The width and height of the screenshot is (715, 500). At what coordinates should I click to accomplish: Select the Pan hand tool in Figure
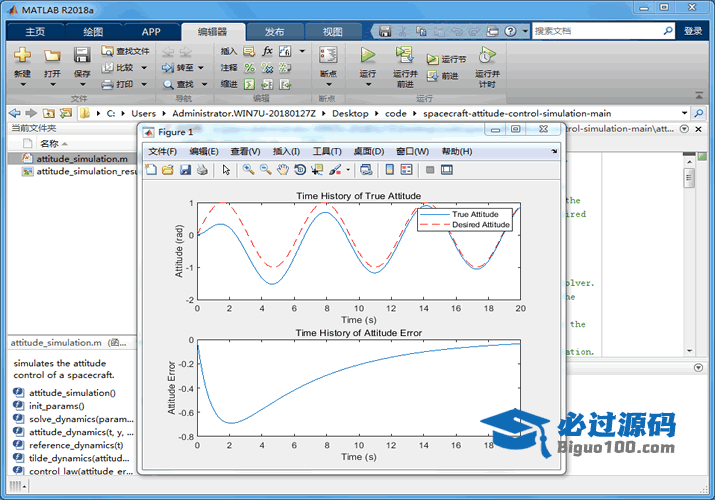tap(283, 170)
